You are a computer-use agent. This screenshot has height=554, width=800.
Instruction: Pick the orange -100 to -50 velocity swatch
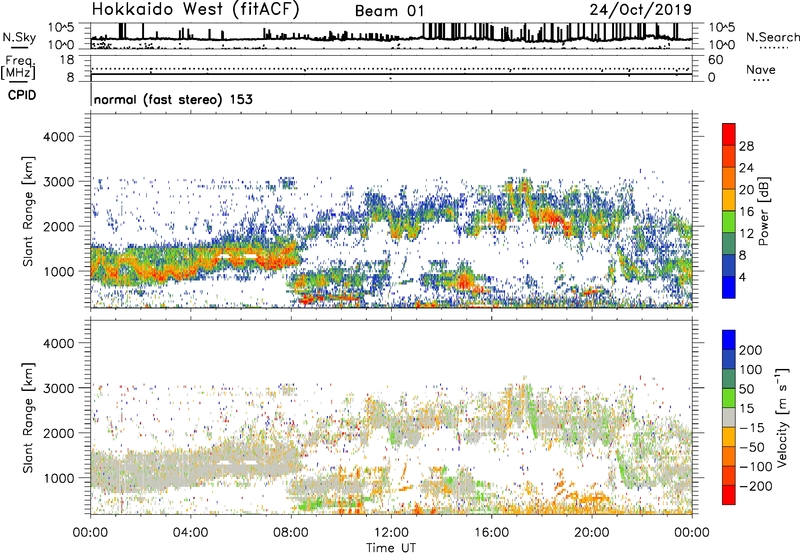click(x=729, y=457)
